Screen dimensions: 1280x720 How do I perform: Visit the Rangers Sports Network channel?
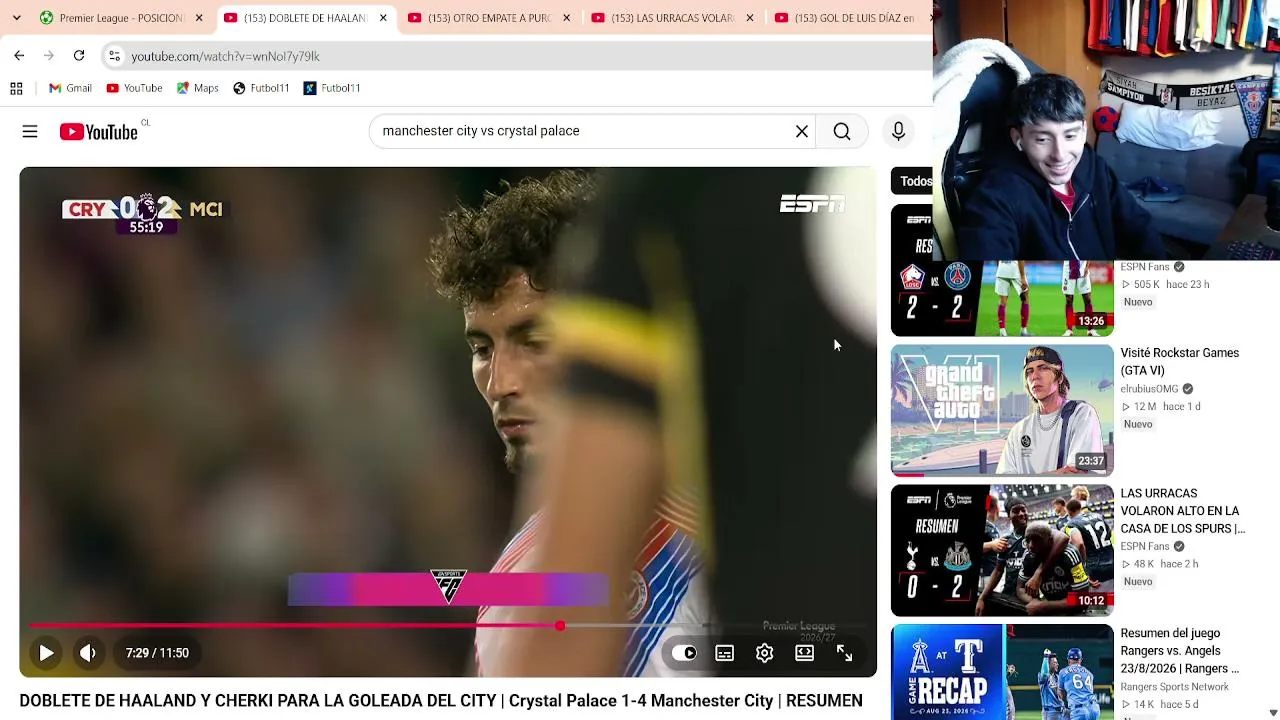point(1175,687)
